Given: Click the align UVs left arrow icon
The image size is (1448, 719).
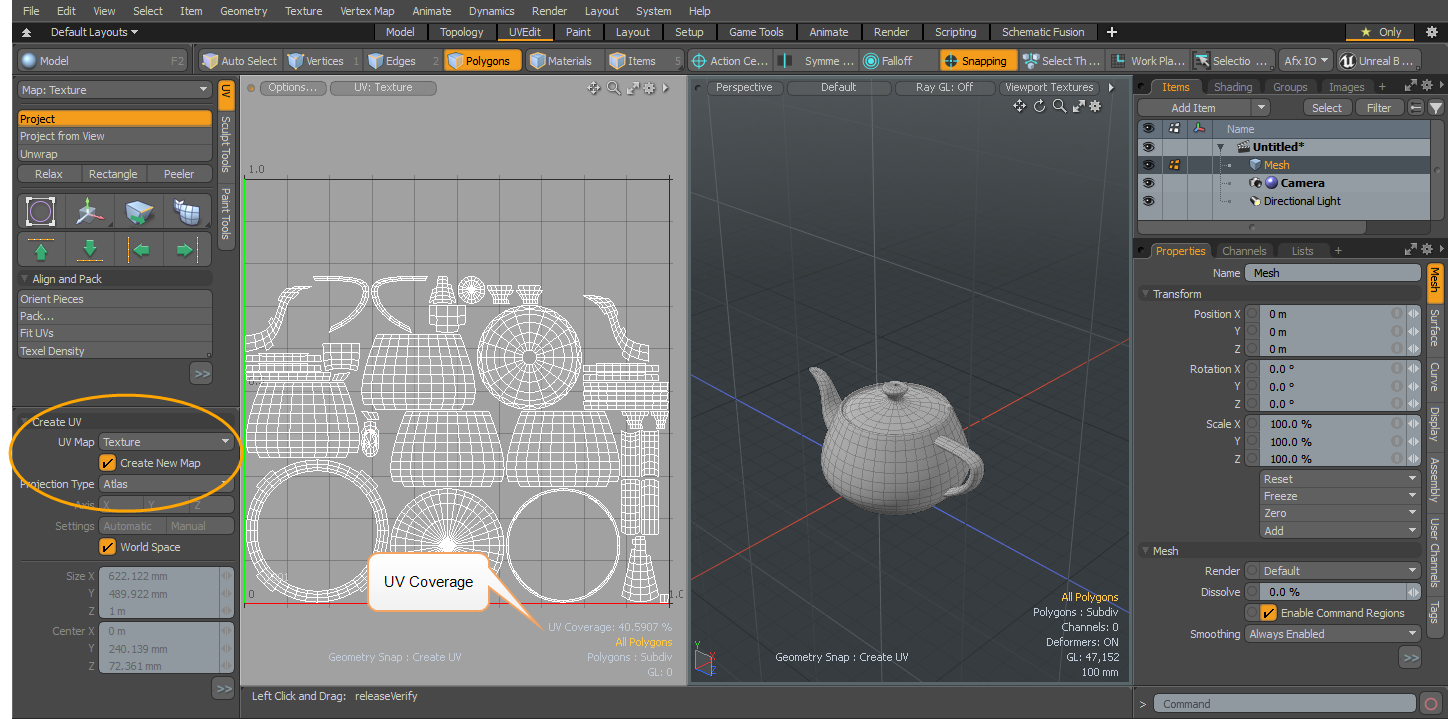Looking at the screenshot, I should (x=139, y=249).
